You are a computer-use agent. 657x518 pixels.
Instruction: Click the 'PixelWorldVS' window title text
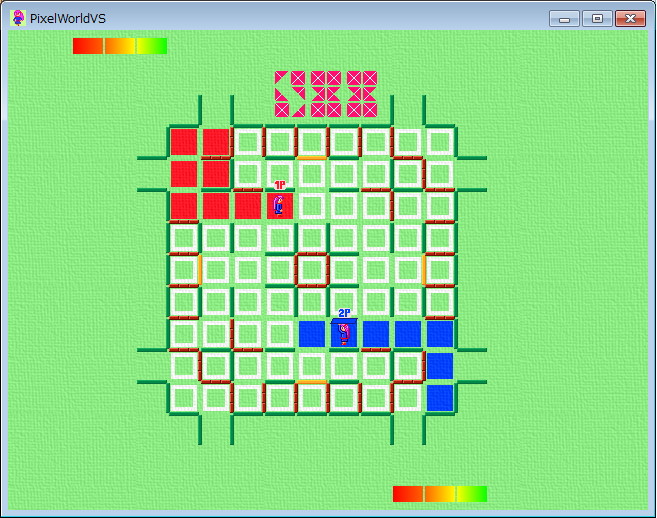coord(68,19)
